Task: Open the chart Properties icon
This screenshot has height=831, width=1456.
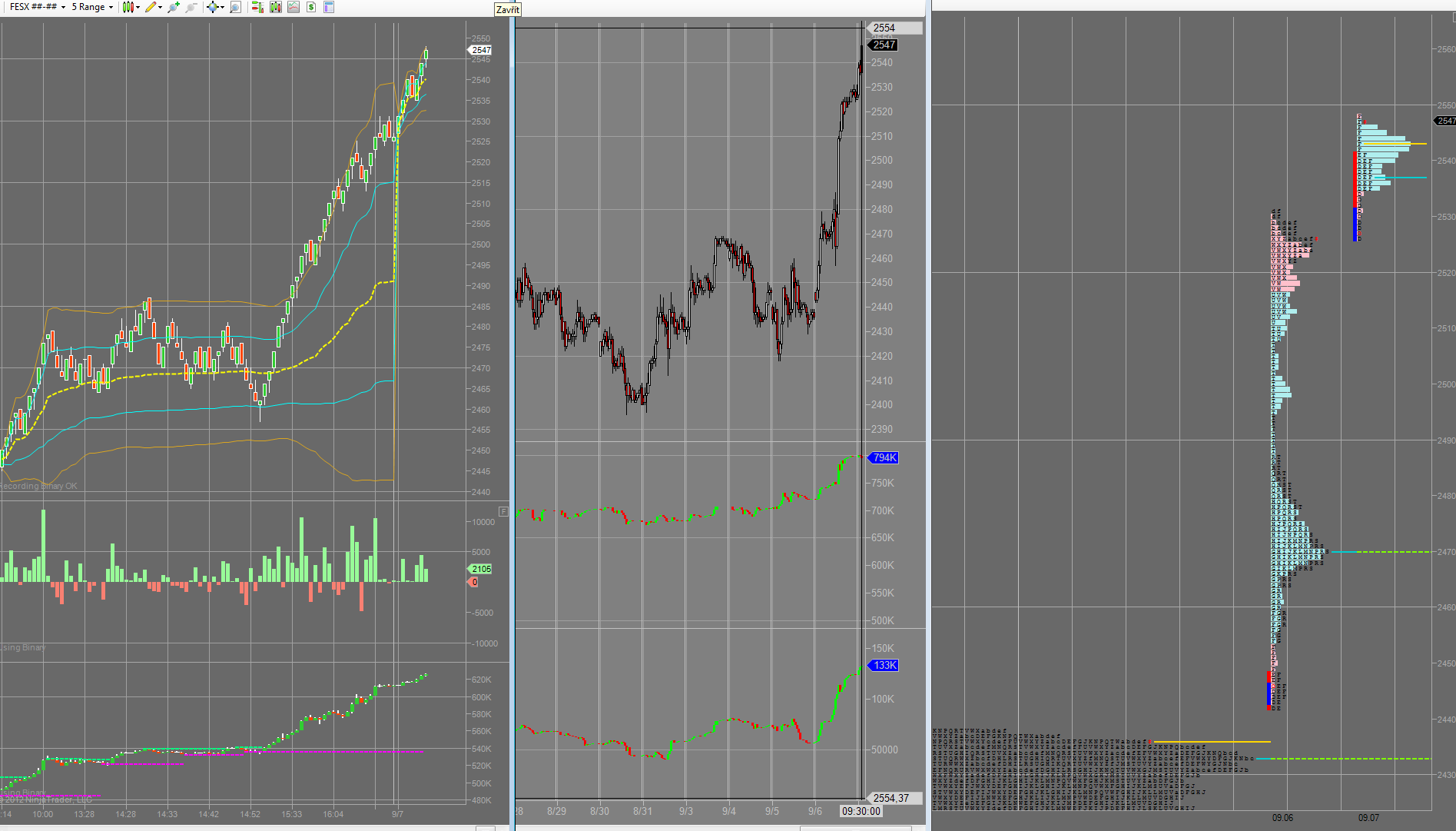Action: 329,7
